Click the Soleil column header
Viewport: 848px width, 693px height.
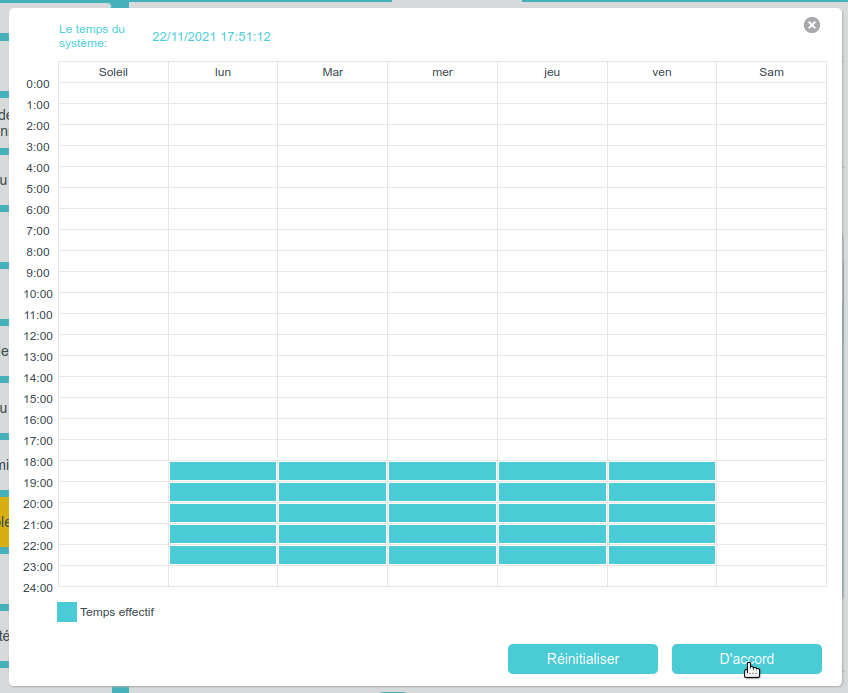113,72
